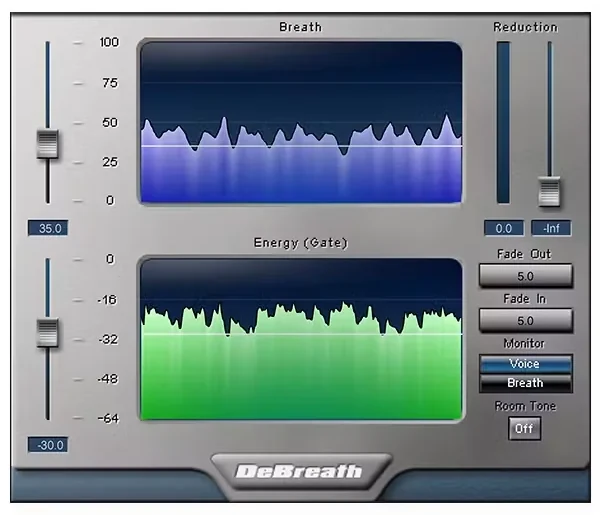Select Voice monitor mode
600x515 pixels.
[525, 364]
